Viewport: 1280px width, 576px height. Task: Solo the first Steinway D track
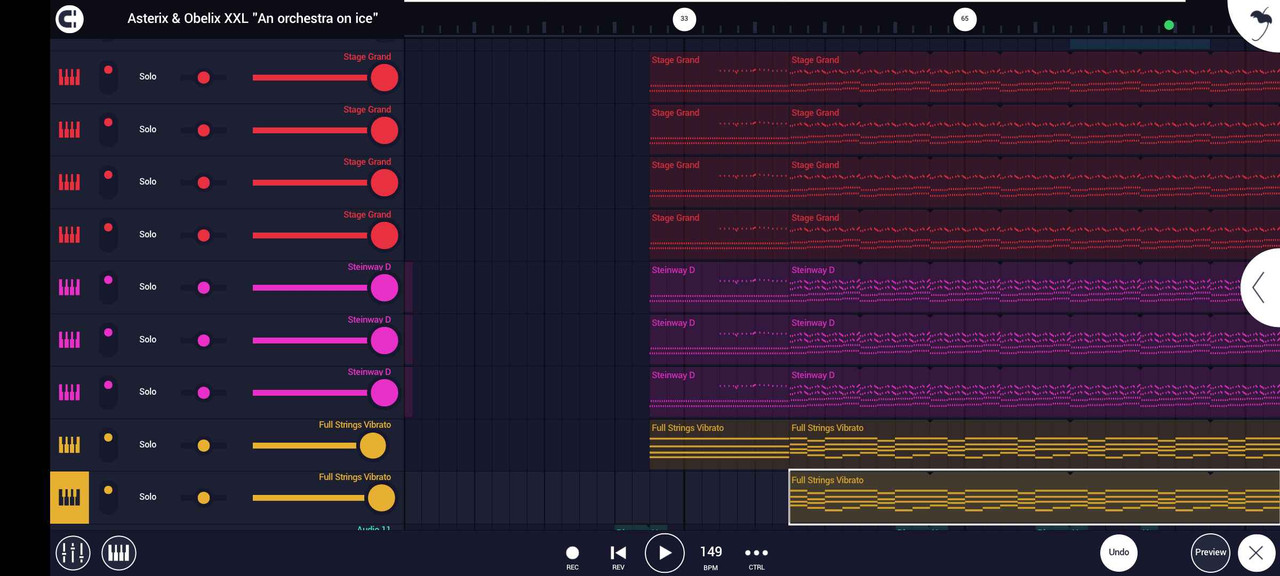pos(148,287)
